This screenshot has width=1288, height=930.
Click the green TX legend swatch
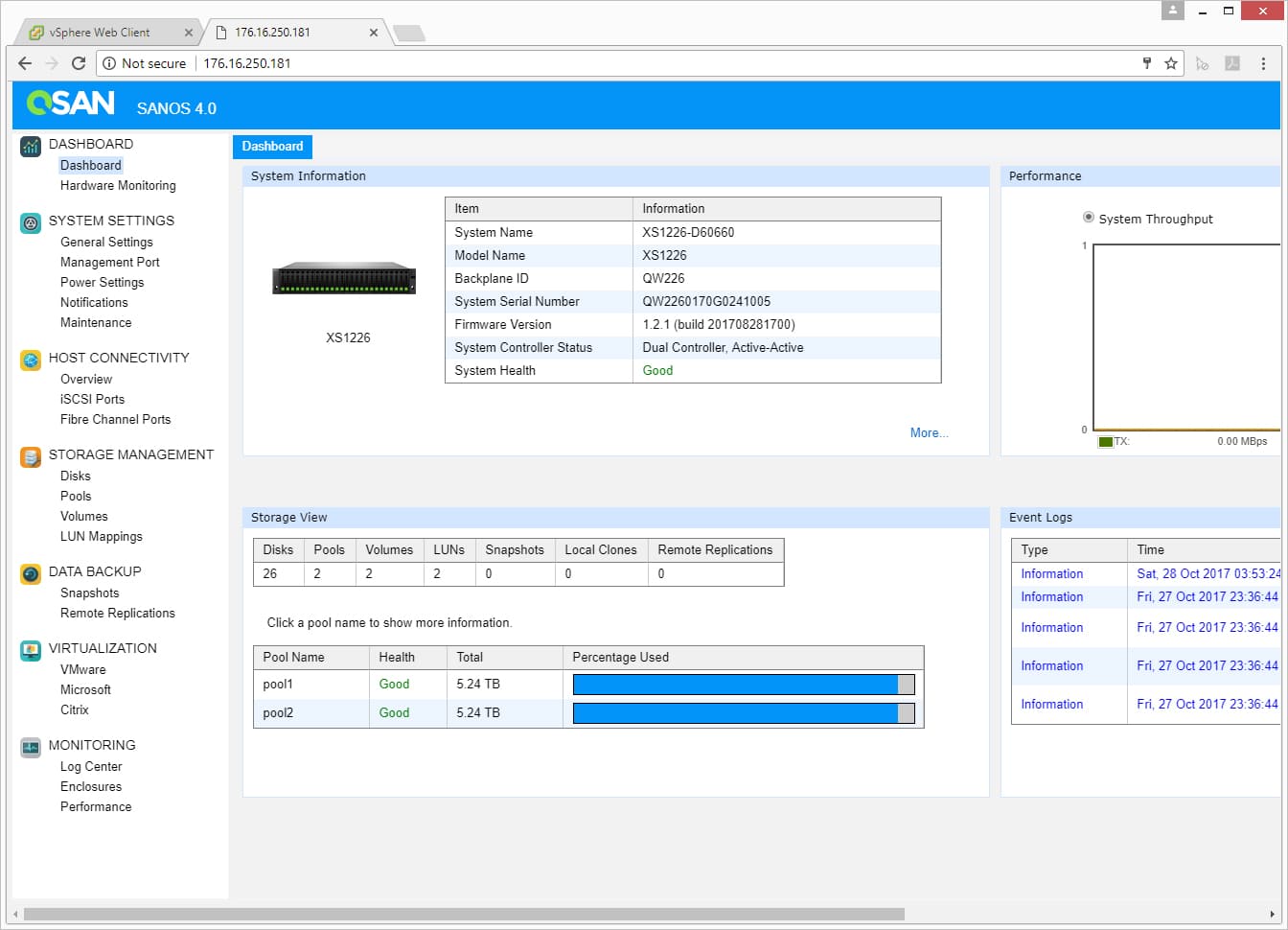click(x=1105, y=442)
